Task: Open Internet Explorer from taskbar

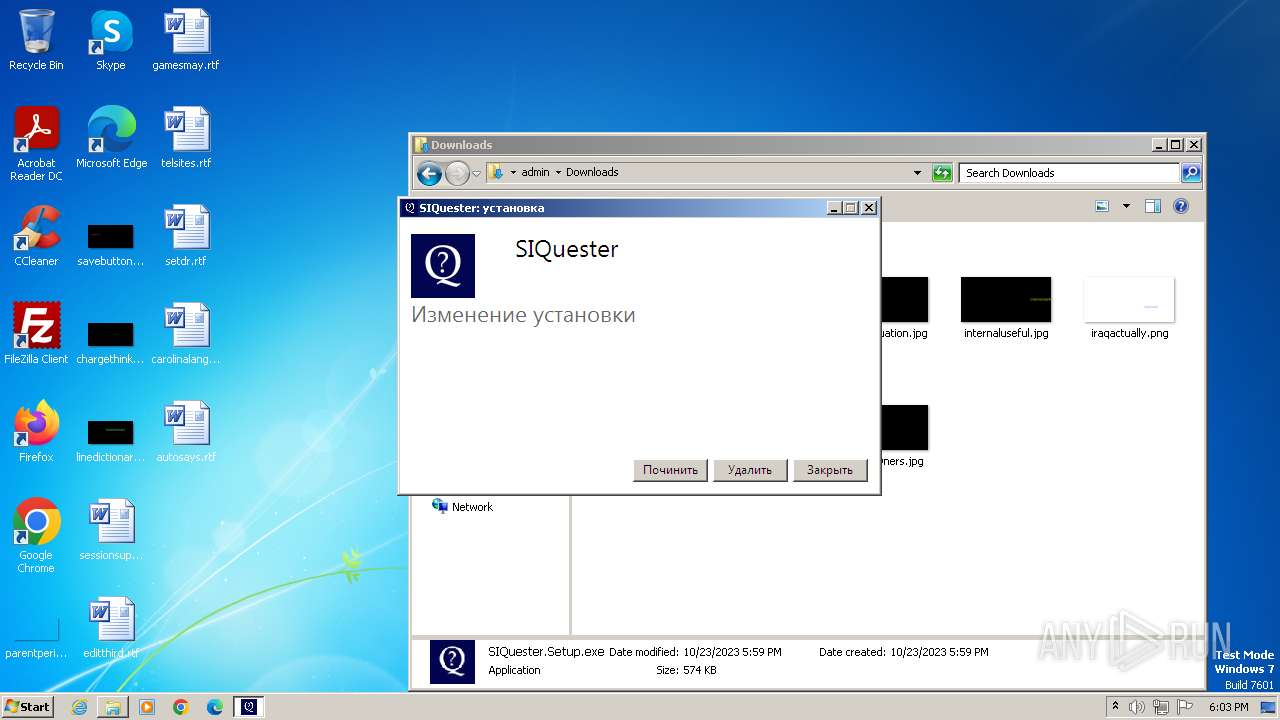Action: point(79,707)
